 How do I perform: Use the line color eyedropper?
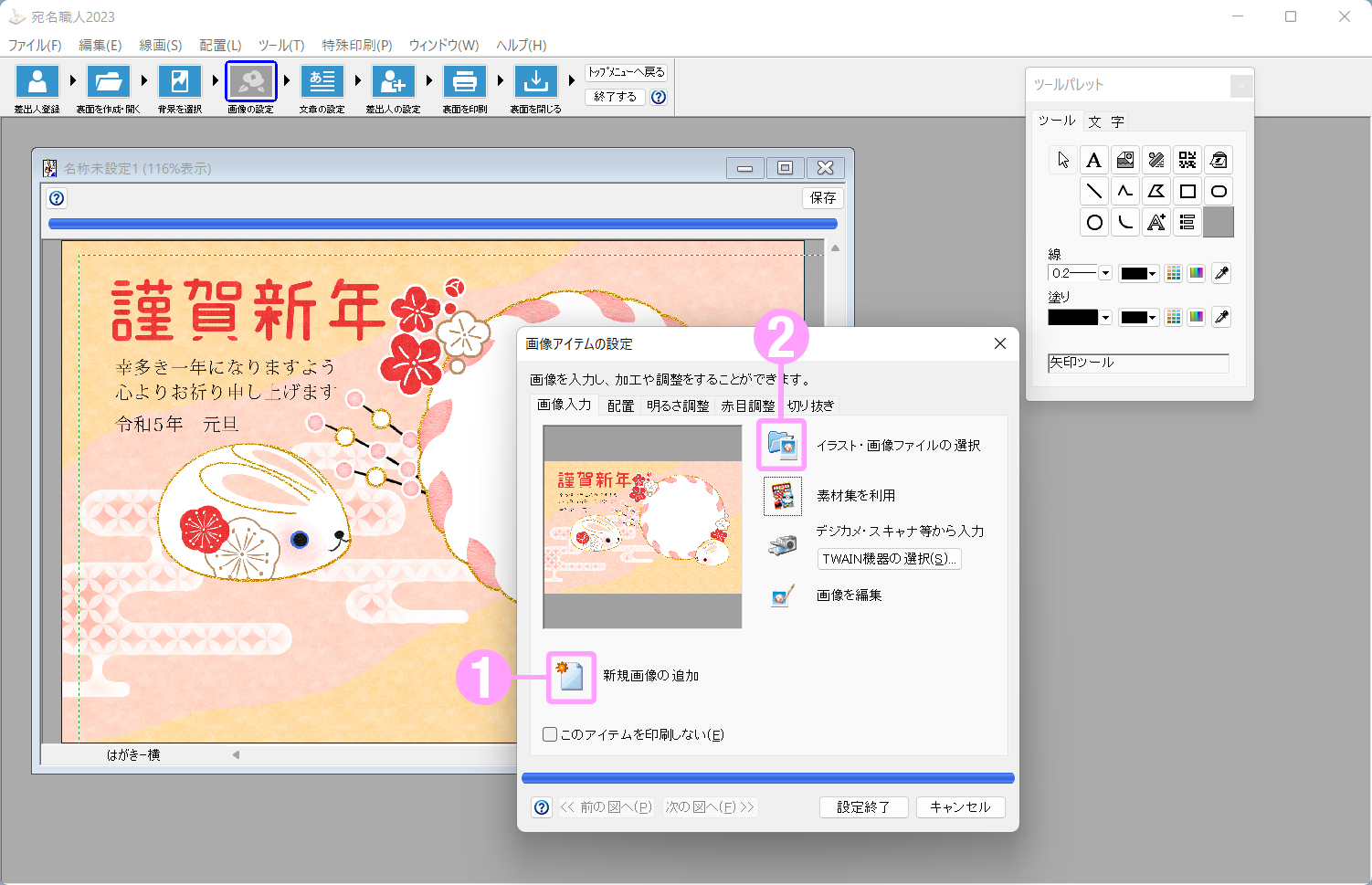click(1221, 273)
